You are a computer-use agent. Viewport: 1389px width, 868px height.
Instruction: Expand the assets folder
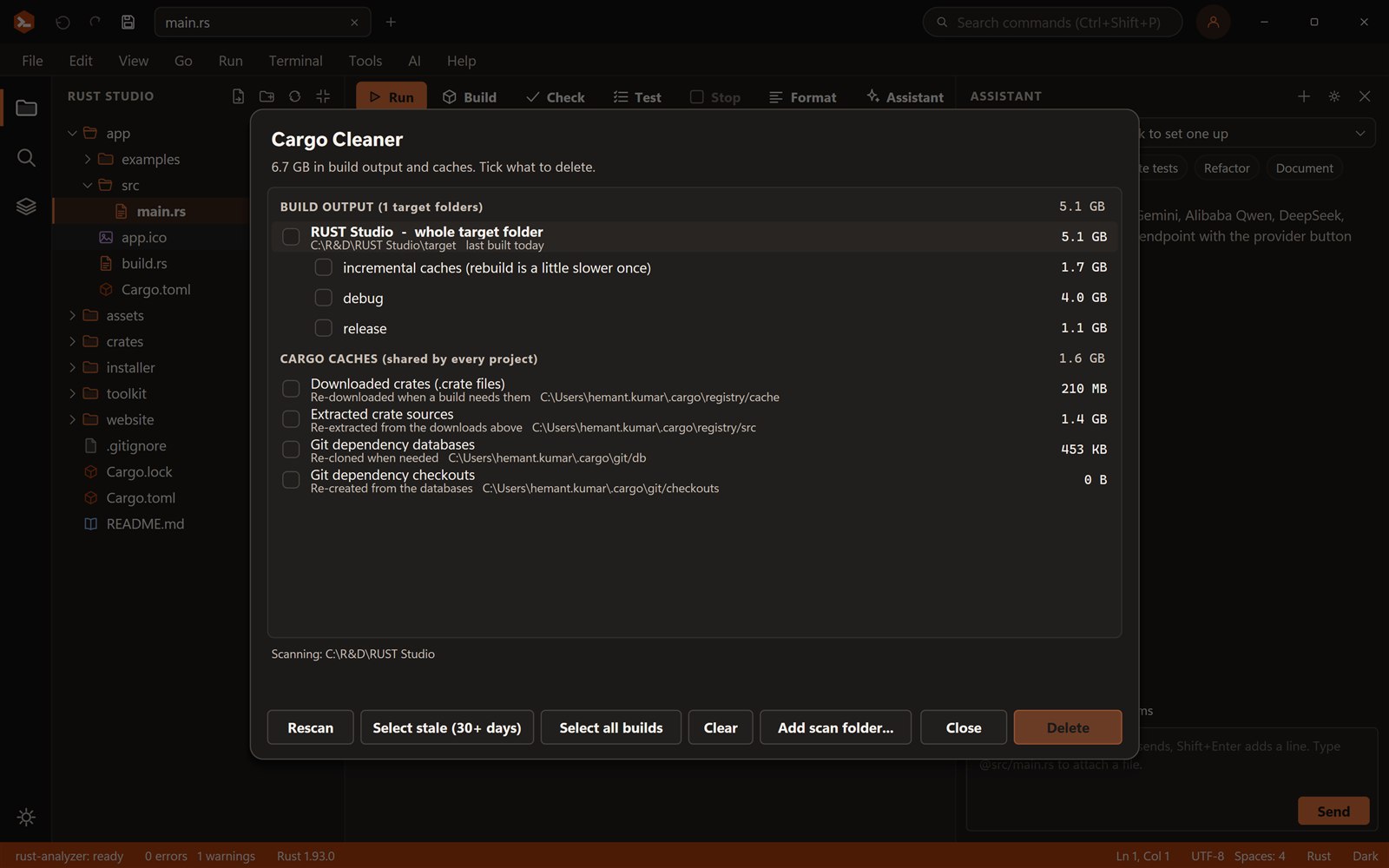point(72,316)
